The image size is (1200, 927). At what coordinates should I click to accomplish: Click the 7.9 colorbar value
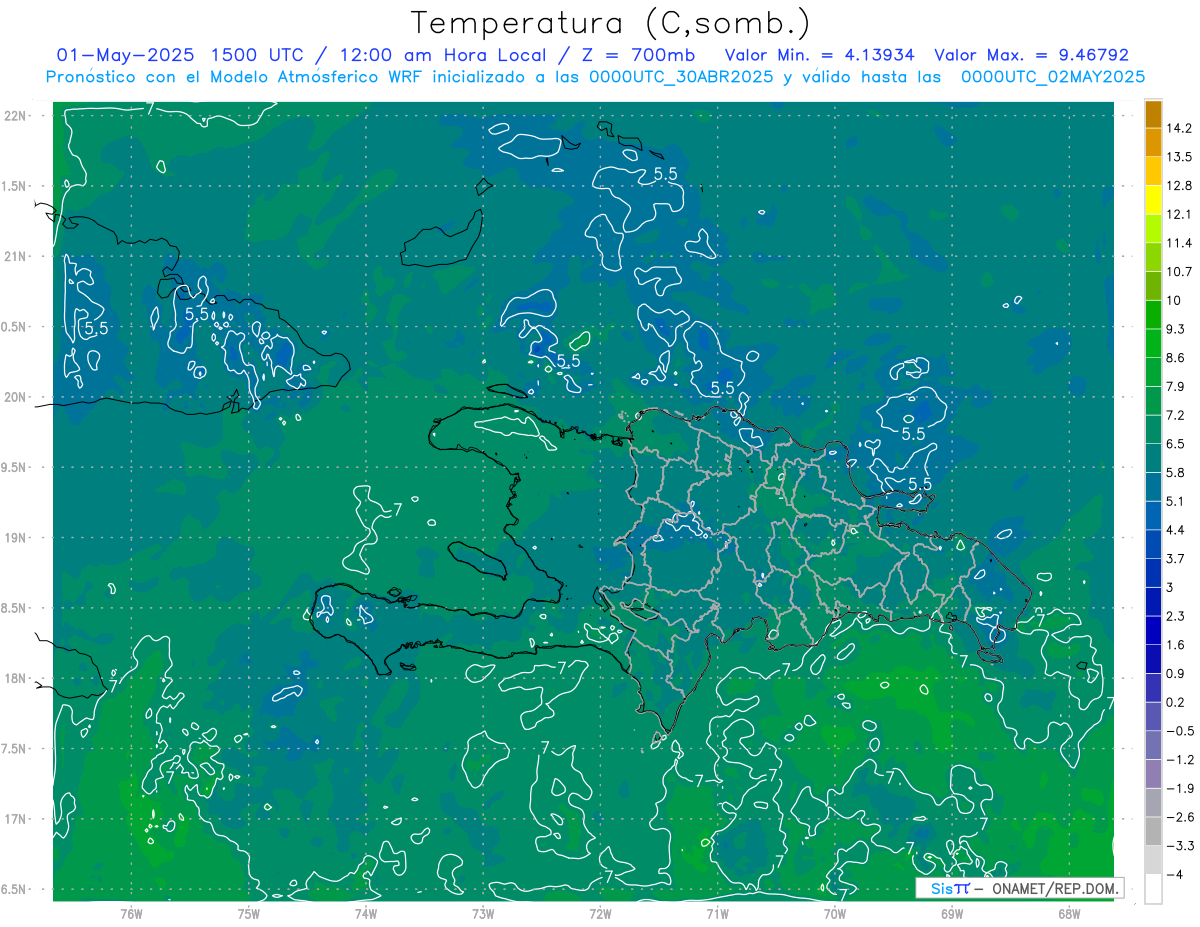click(1175, 387)
